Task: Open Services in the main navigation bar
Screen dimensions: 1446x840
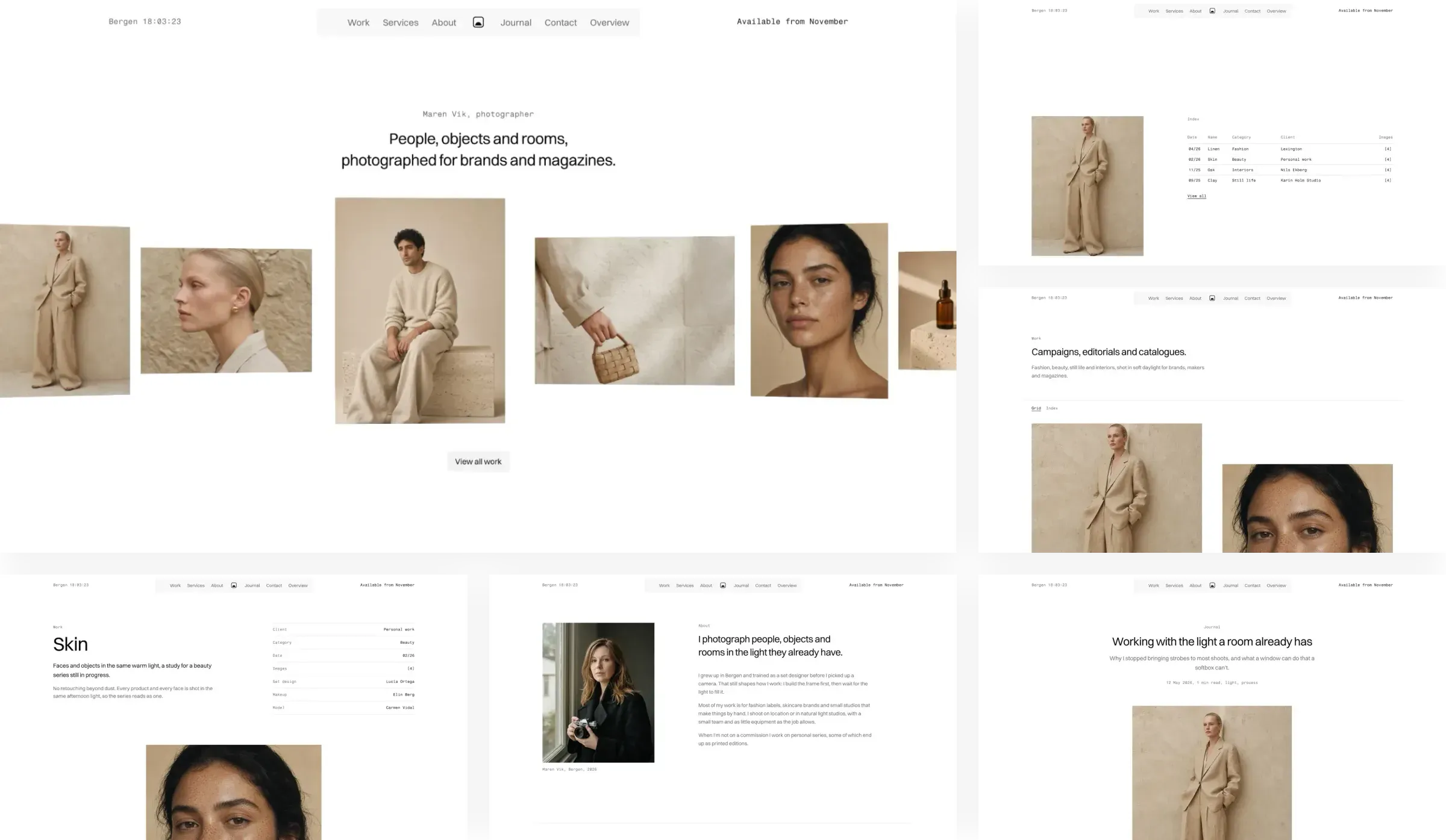Action: pyautogui.click(x=400, y=22)
